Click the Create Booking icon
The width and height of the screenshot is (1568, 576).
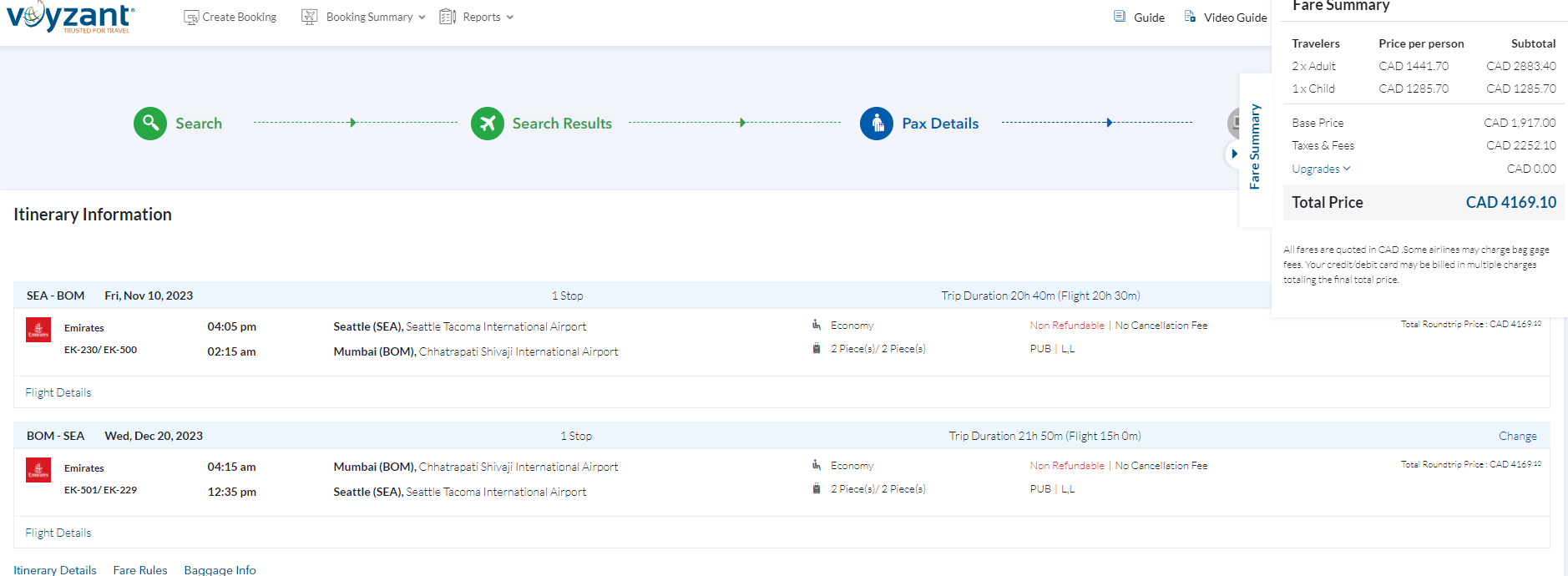(x=191, y=18)
